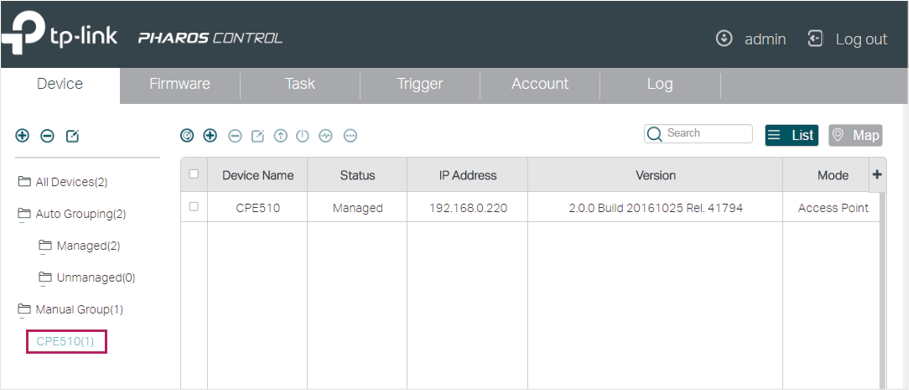This screenshot has width=909, height=390.
Task: Sort by Status column header
Action: pos(357,175)
